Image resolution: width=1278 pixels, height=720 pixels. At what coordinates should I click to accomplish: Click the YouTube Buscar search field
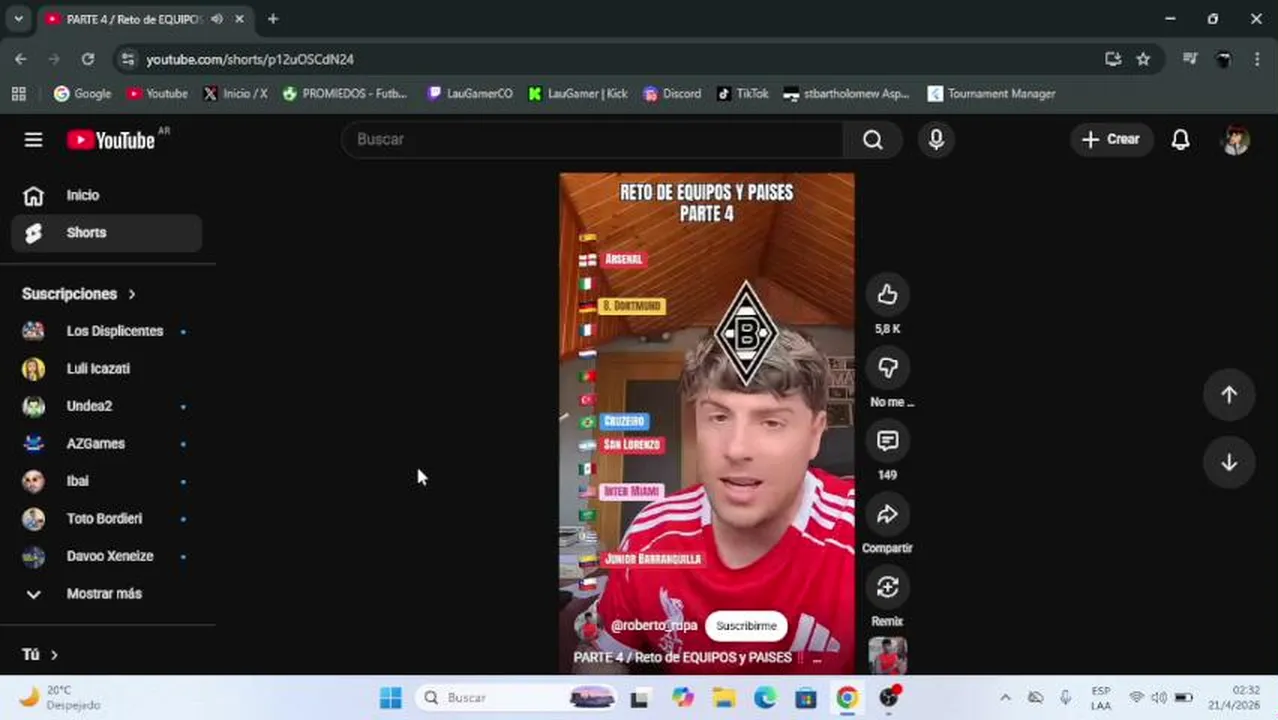[x=592, y=139]
